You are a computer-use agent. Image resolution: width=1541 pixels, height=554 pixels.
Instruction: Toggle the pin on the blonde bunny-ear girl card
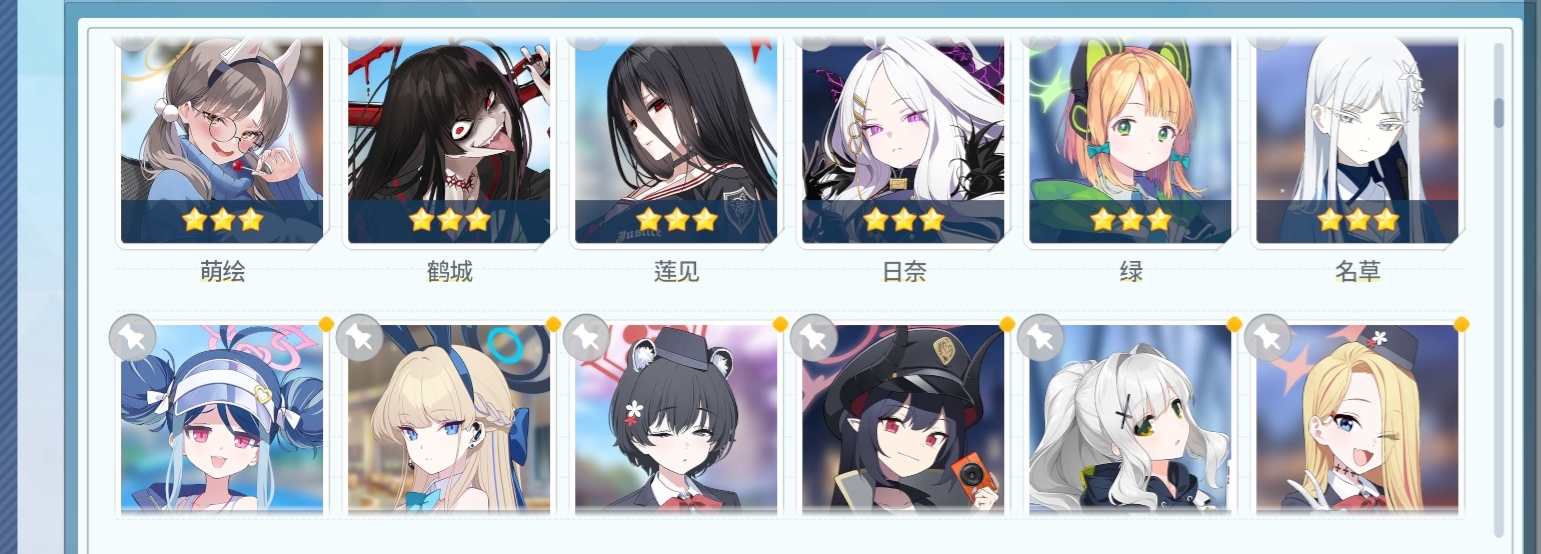(360, 337)
